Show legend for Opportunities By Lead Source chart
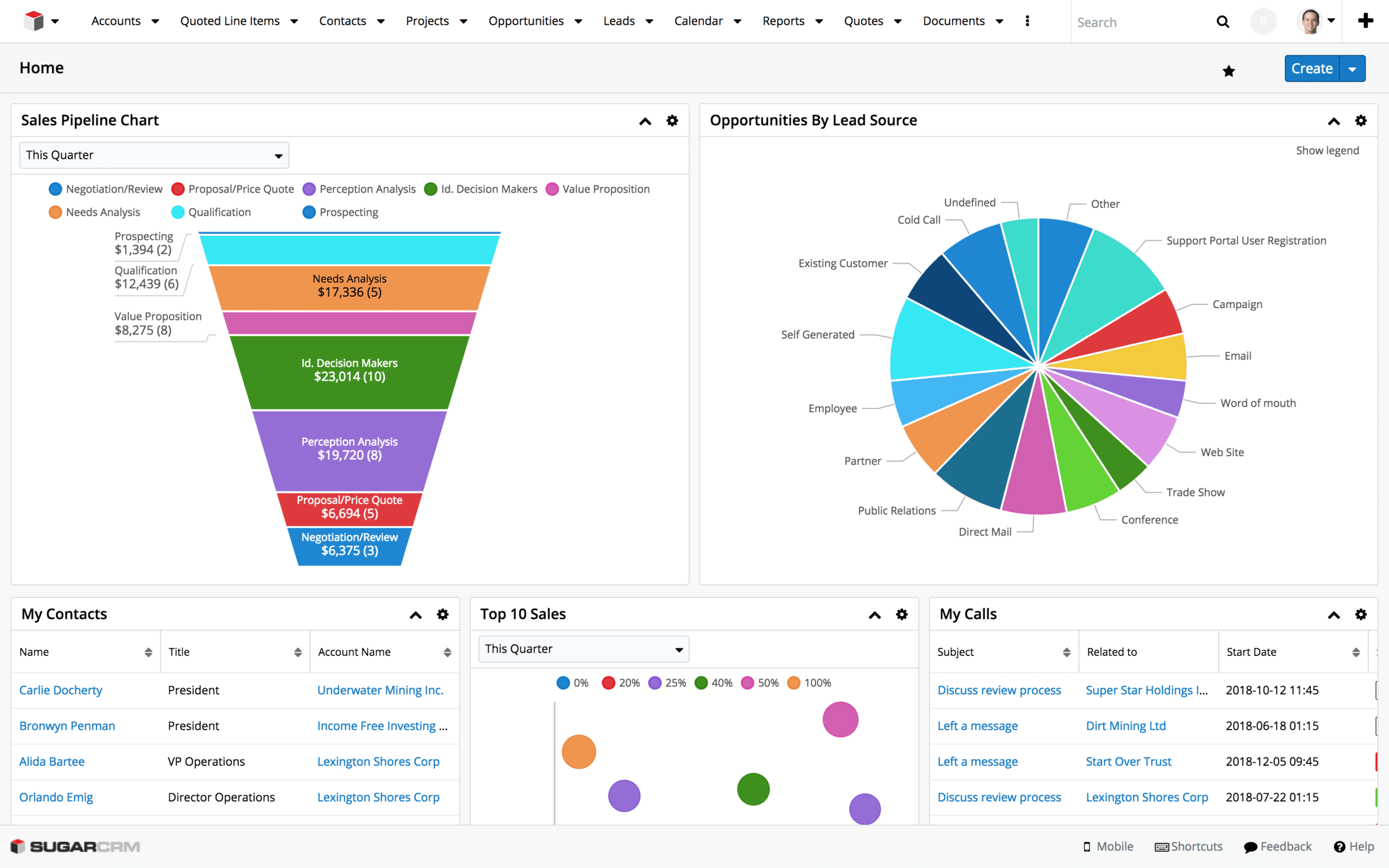 point(1326,151)
